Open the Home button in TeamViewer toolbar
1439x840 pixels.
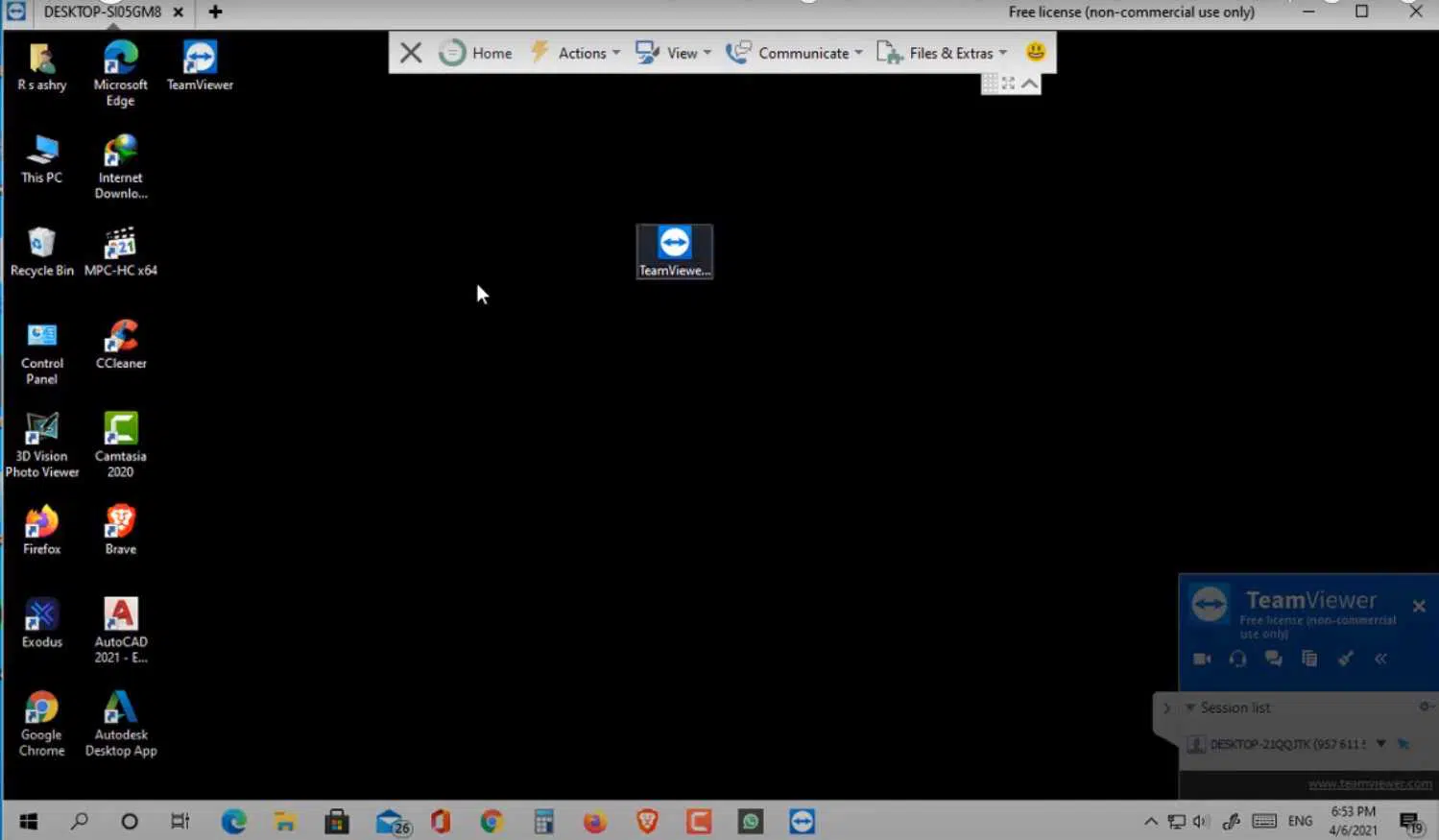click(476, 53)
